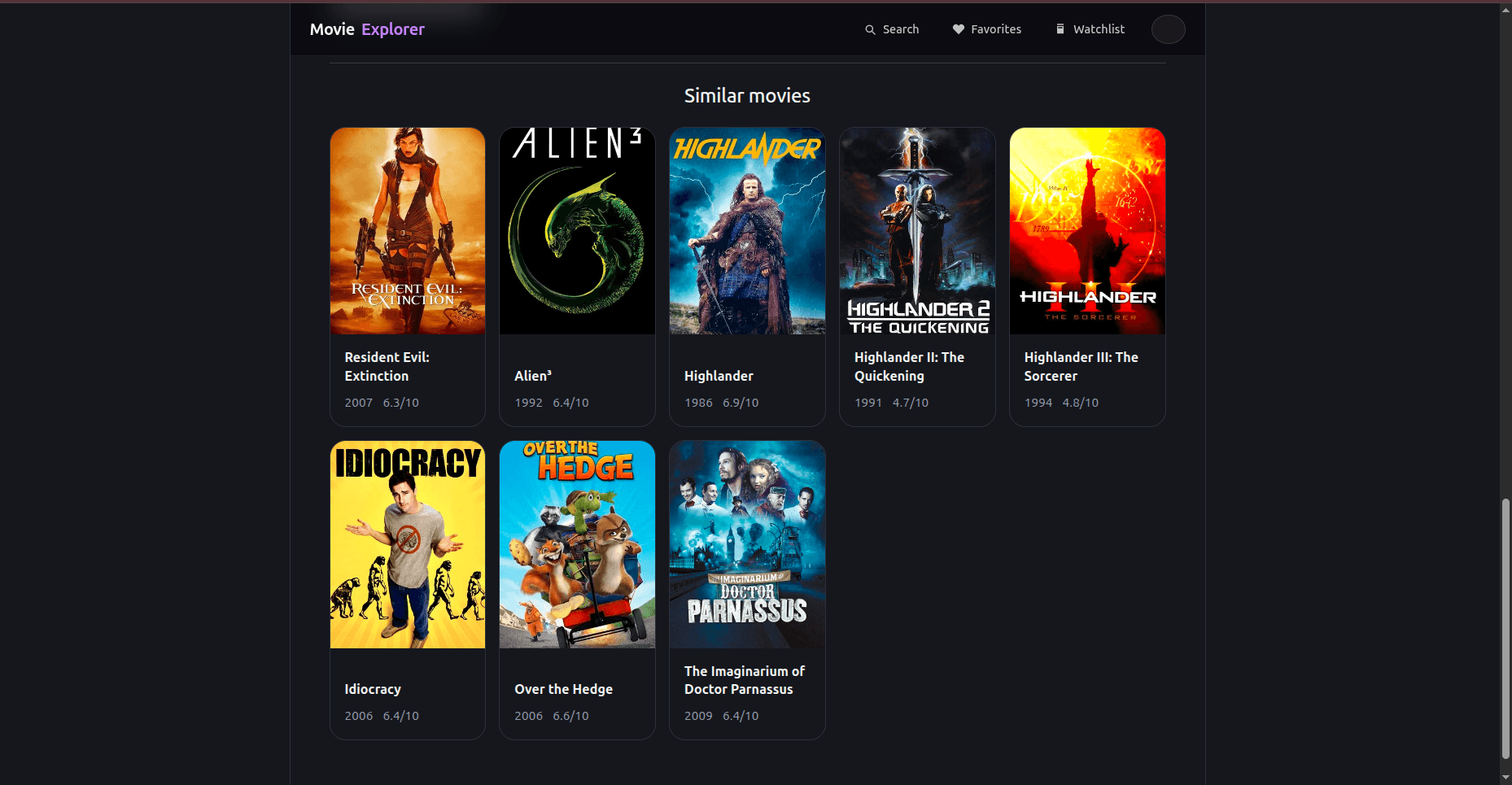Open the Resident Evil: Extinction poster
Viewport: 1512px width, 785px height.
click(x=408, y=231)
